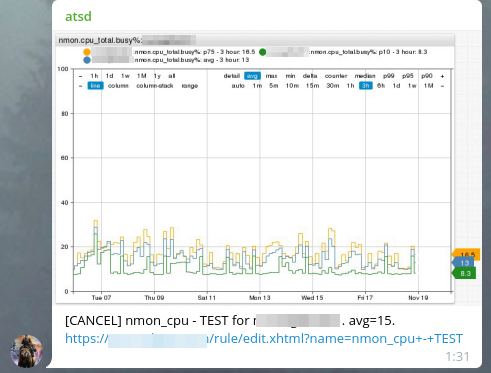Open the chart image attachment
The image size is (491, 373).
coord(268,168)
